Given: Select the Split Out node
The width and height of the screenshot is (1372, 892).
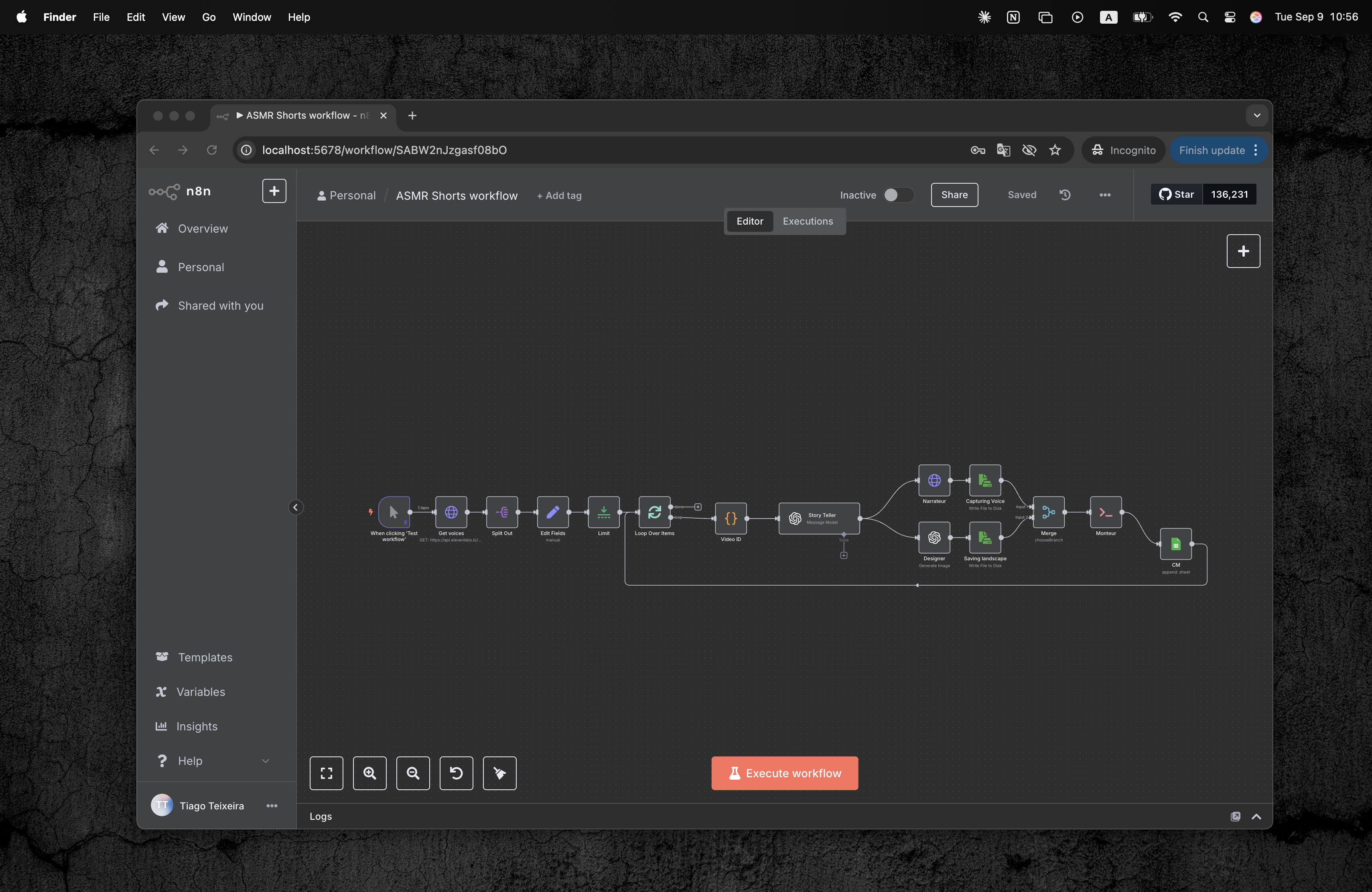Looking at the screenshot, I should pyautogui.click(x=501, y=512).
